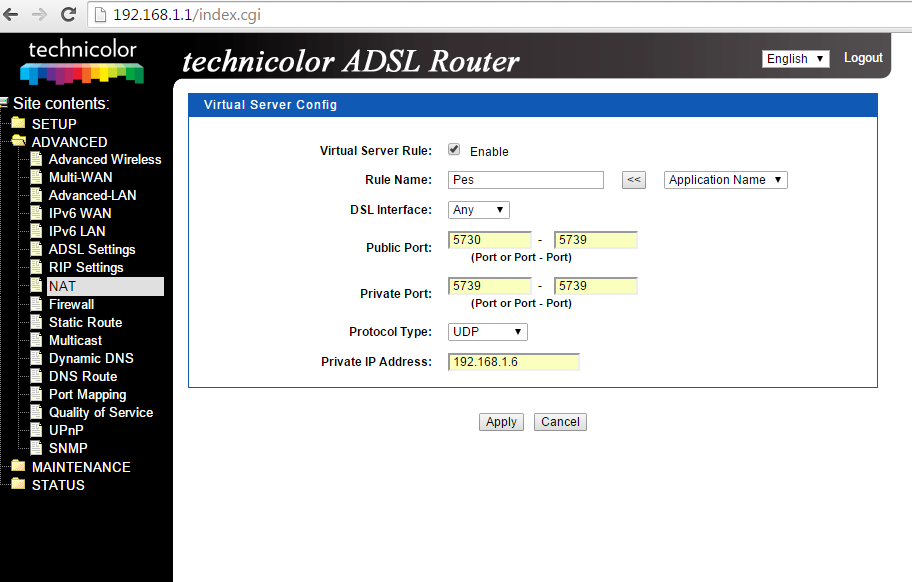Toggle the Virtual Server Rule Enable checkbox
The image size is (912, 582).
(454, 150)
